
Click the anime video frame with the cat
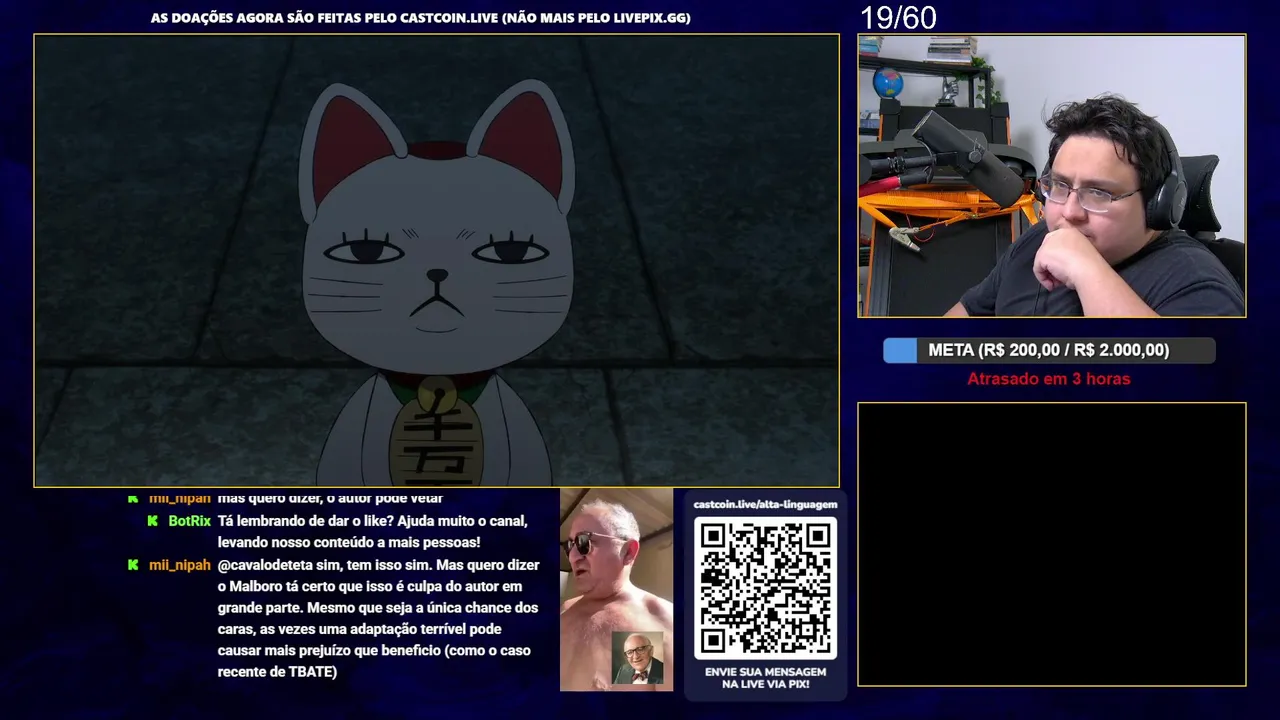[436, 261]
